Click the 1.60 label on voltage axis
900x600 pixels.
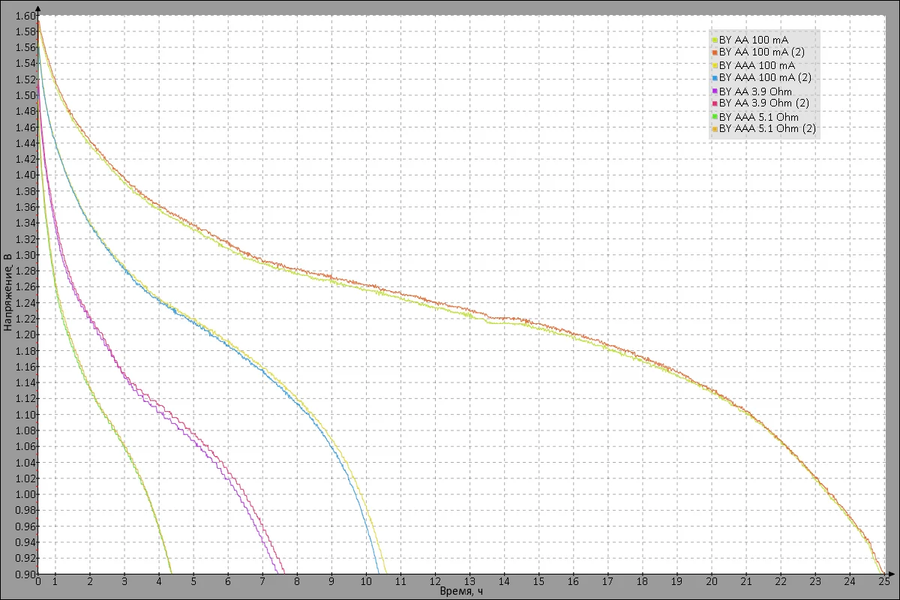(25, 16)
